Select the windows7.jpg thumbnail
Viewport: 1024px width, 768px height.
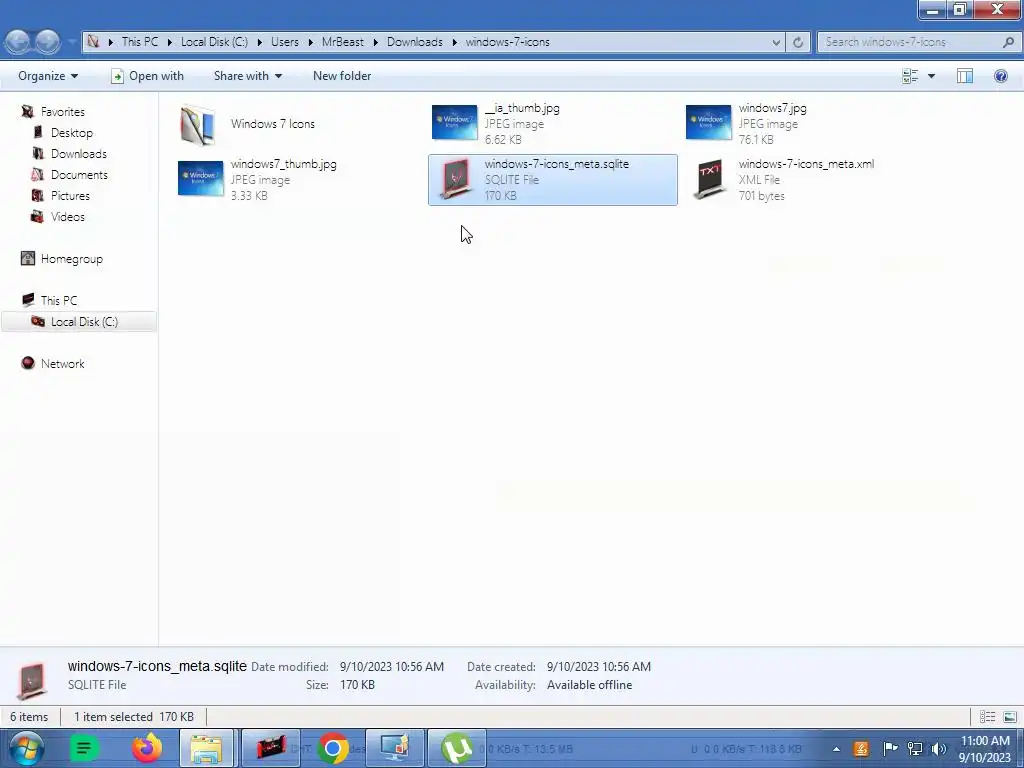click(709, 122)
